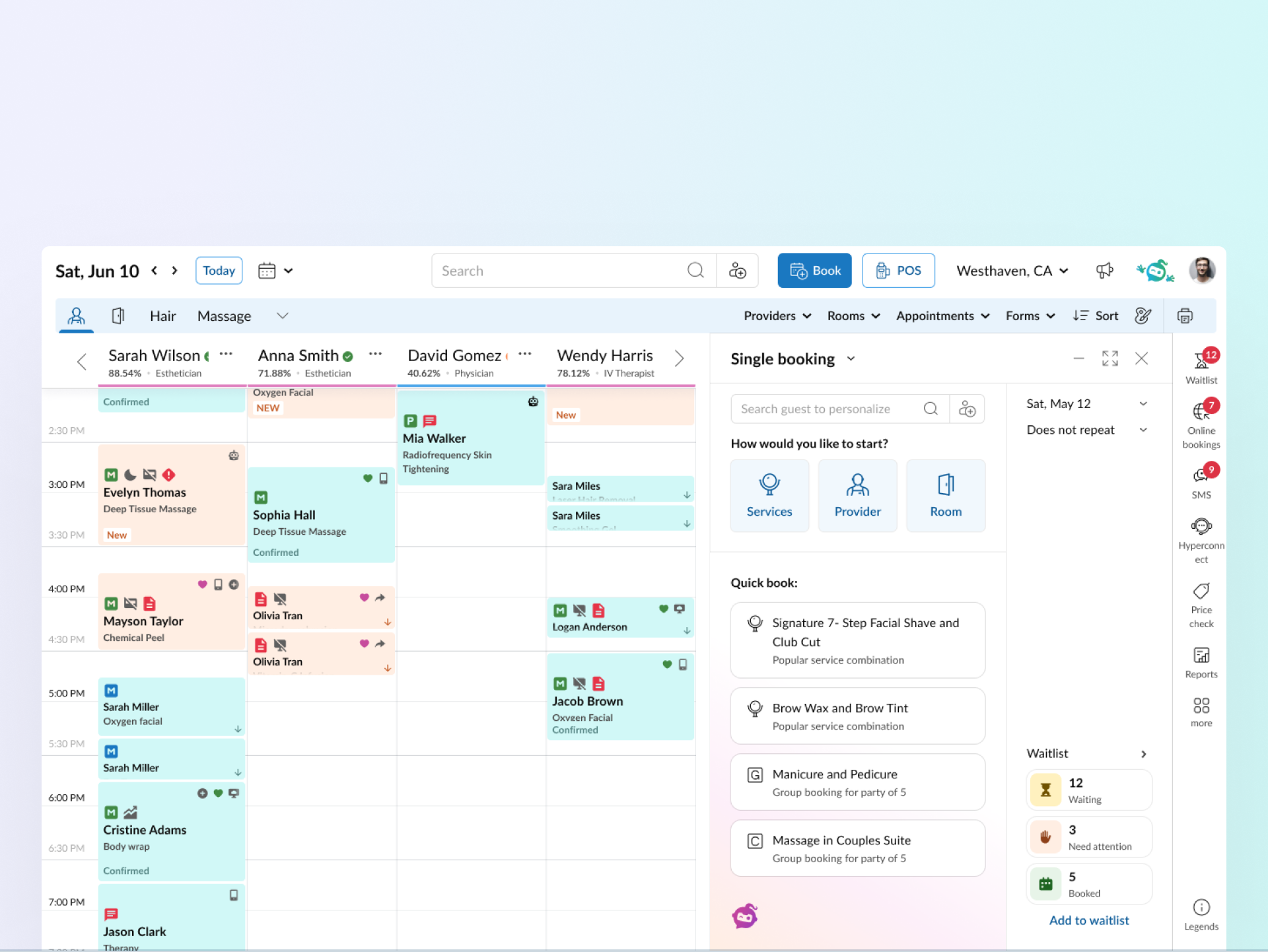
Task: Click the magnifier in the top search
Action: click(695, 271)
